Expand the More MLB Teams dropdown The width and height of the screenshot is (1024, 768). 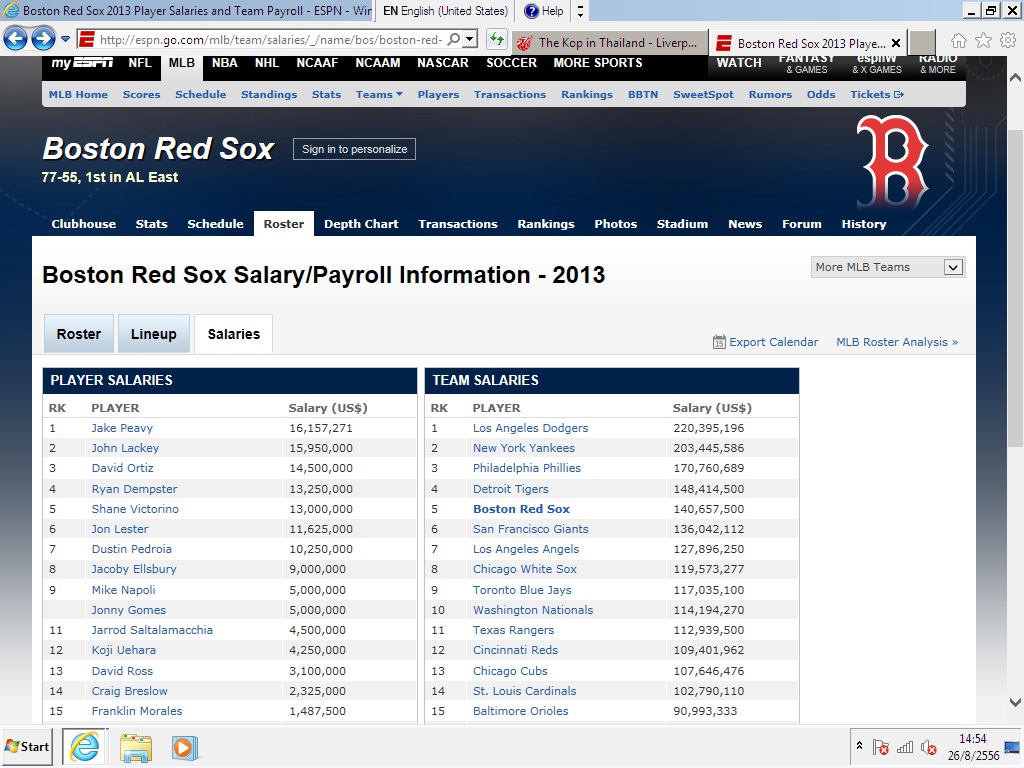[888, 267]
